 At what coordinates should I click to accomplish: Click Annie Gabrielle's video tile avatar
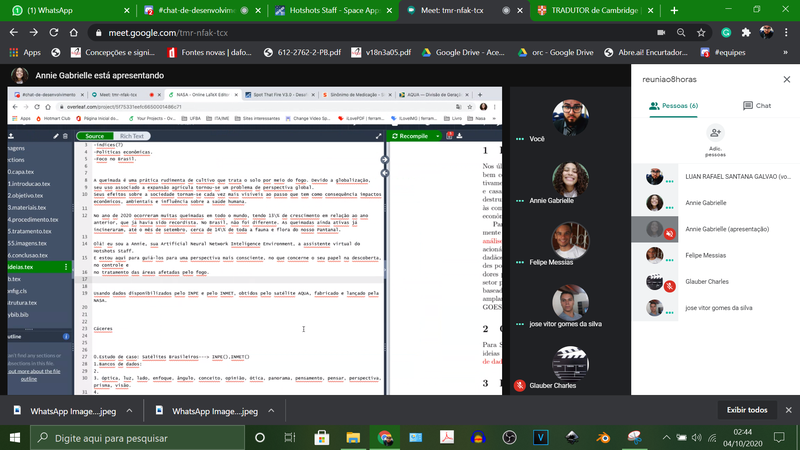coord(570,180)
